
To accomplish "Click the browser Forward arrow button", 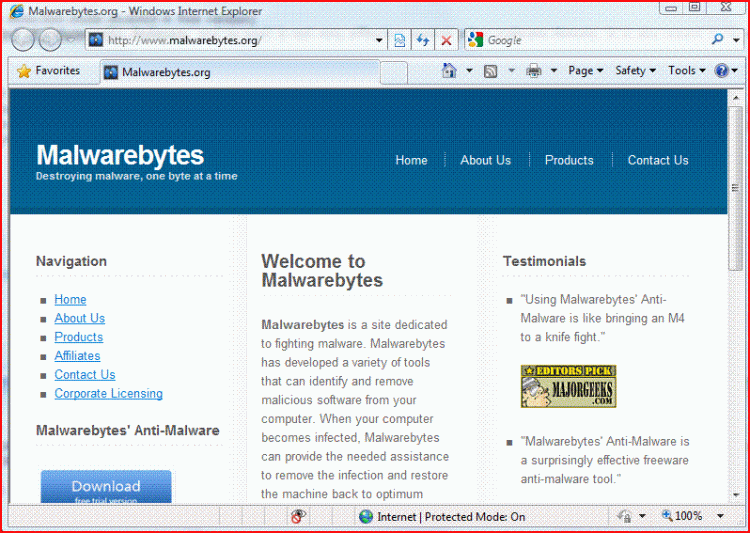I will pyautogui.click(x=50, y=40).
